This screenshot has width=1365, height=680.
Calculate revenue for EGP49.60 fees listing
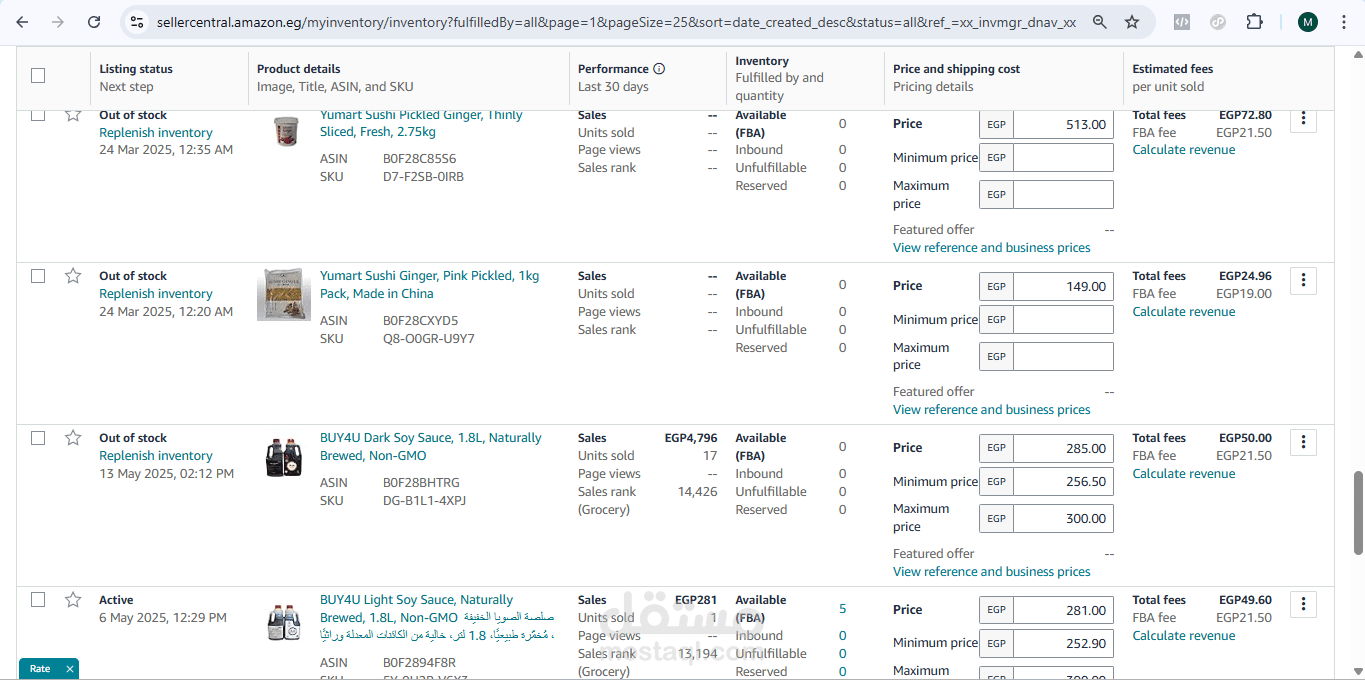click(x=1184, y=636)
